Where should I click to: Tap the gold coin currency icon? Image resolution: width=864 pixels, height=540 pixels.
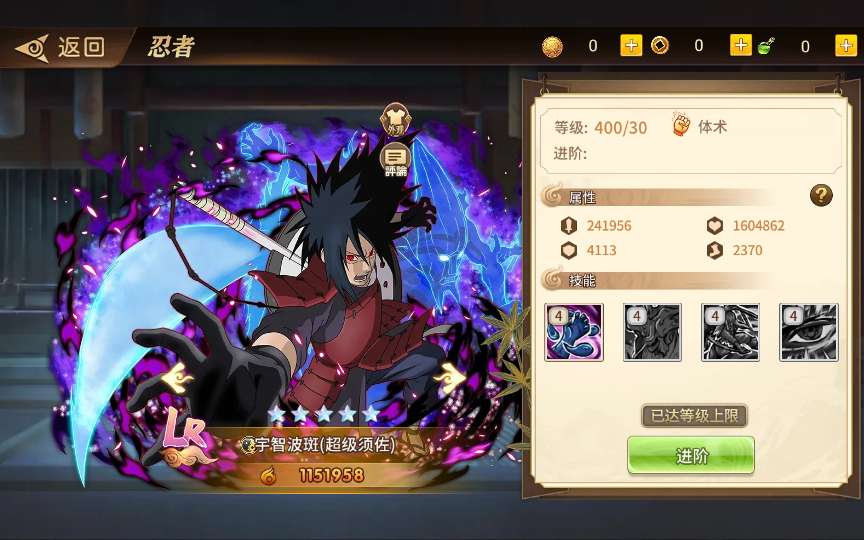pyautogui.click(x=552, y=47)
